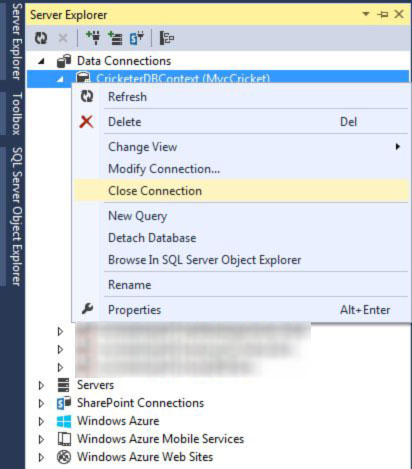This screenshot has height=469, width=412.
Task: Choose Browse In SQL Server Object Explorer
Action: click(x=241, y=260)
